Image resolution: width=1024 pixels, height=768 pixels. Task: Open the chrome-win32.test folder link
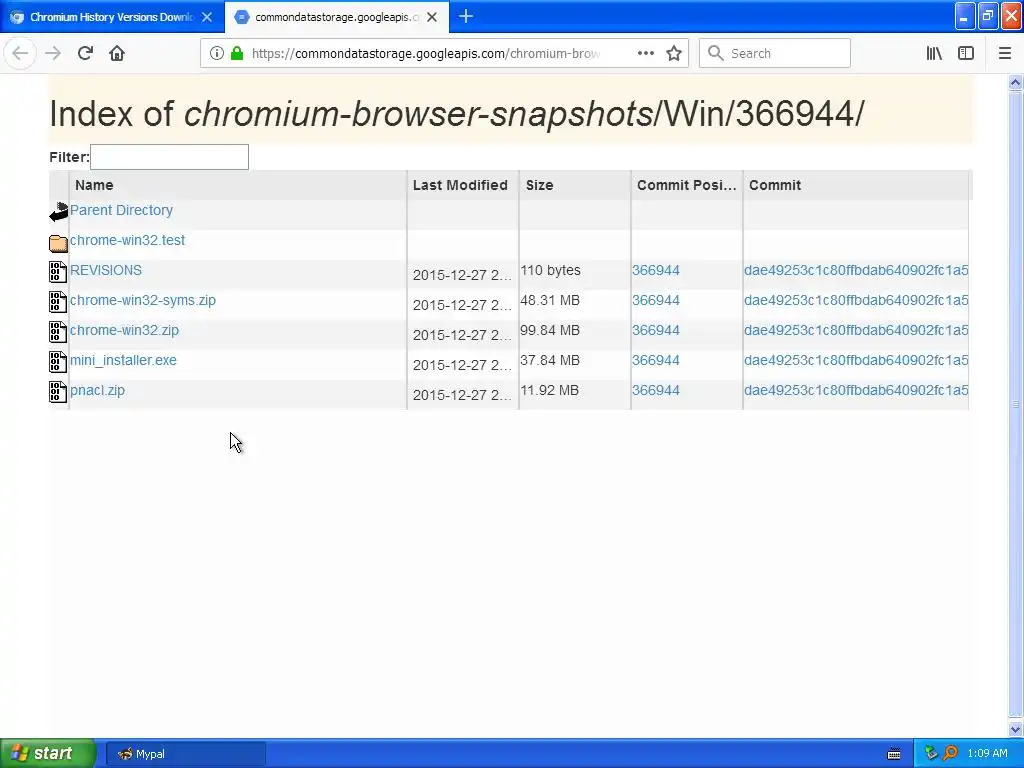click(127, 240)
